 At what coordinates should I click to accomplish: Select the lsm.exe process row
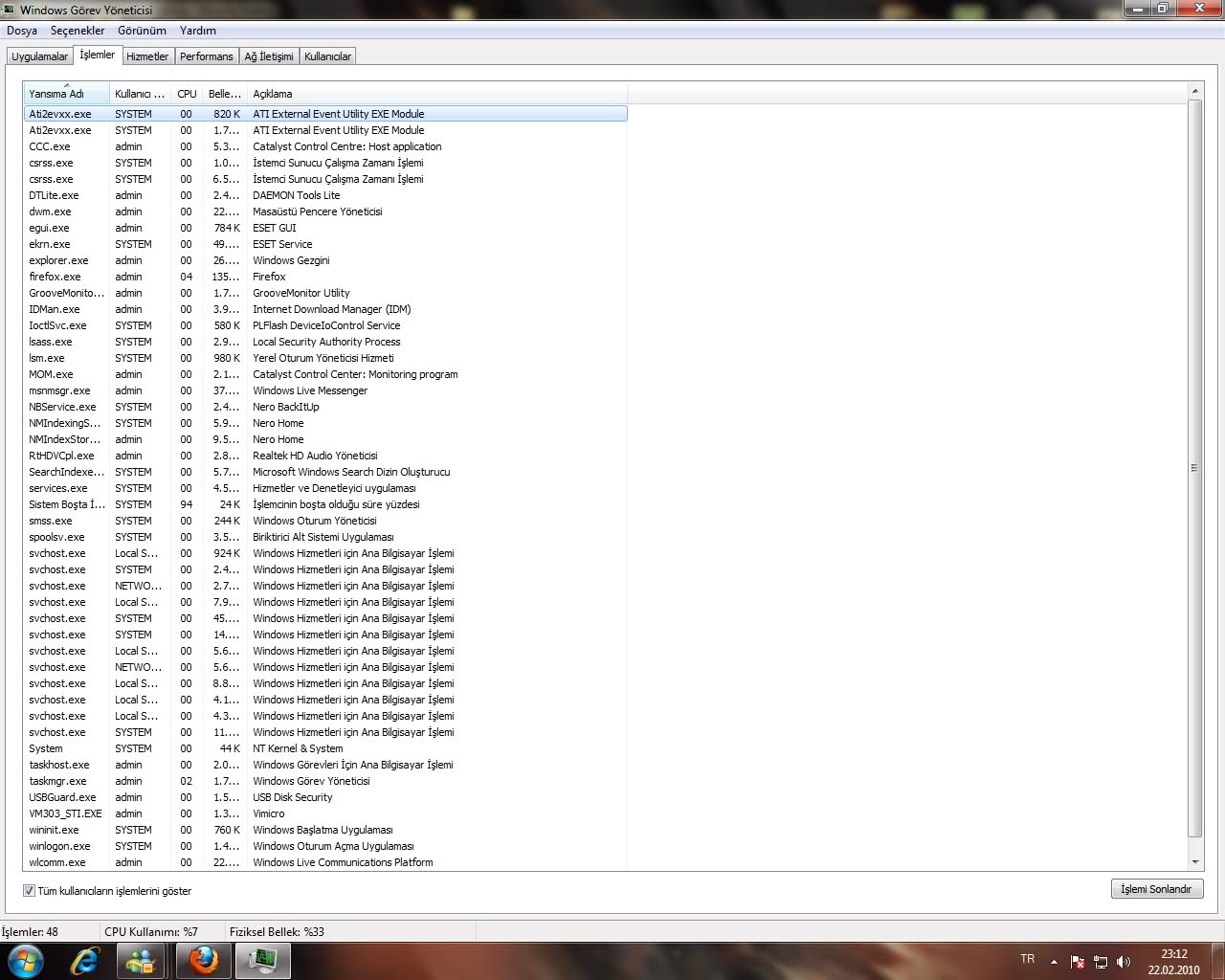325,358
